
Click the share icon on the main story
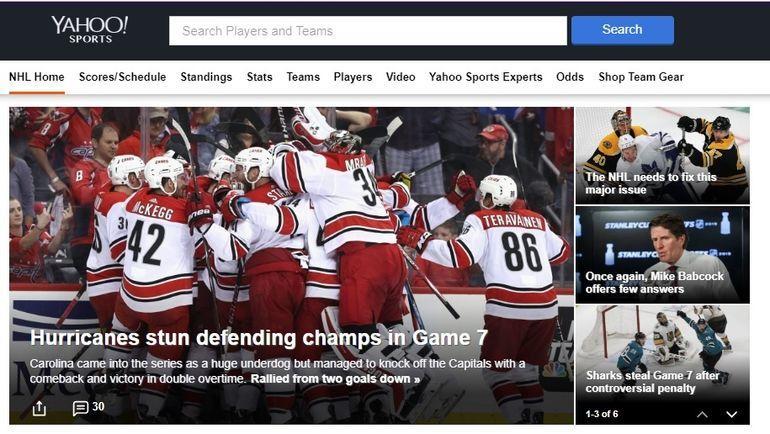pyautogui.click(x=39, y=408)
